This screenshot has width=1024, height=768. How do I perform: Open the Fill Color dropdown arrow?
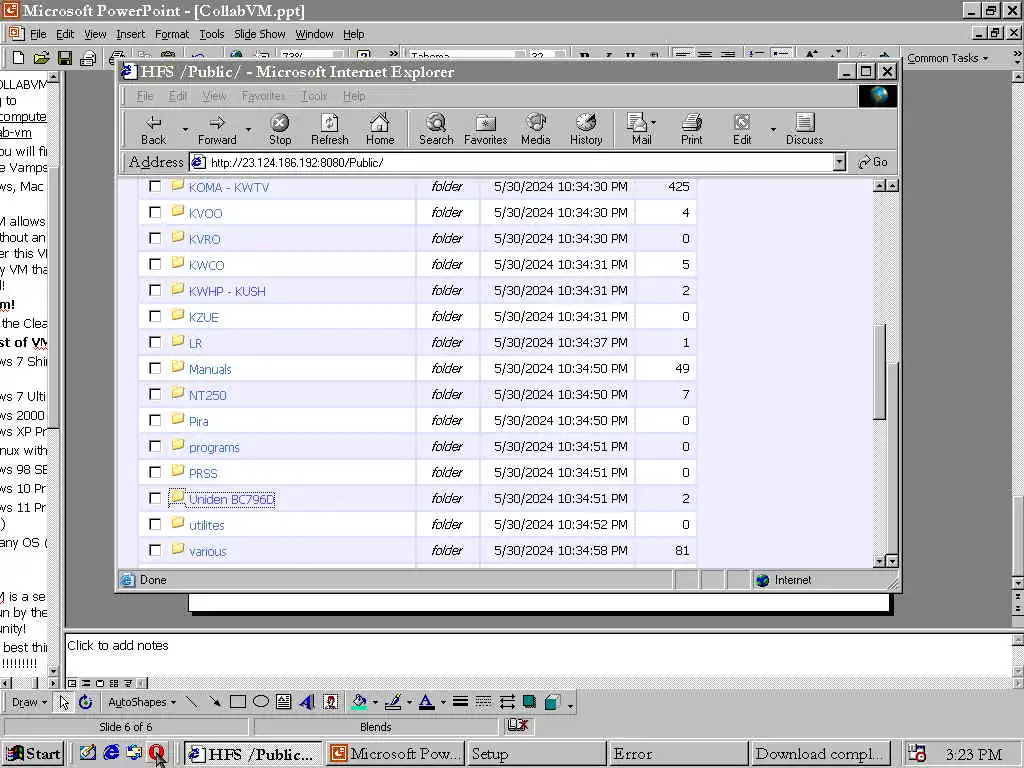click(x=376, y=703)
